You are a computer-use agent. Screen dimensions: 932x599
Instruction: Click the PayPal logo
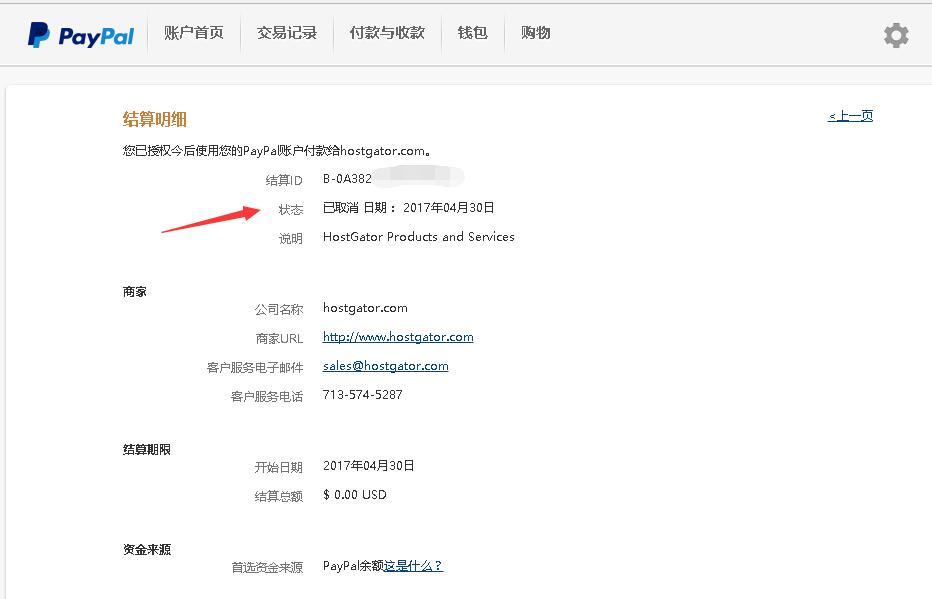click(x=81, y=35)
